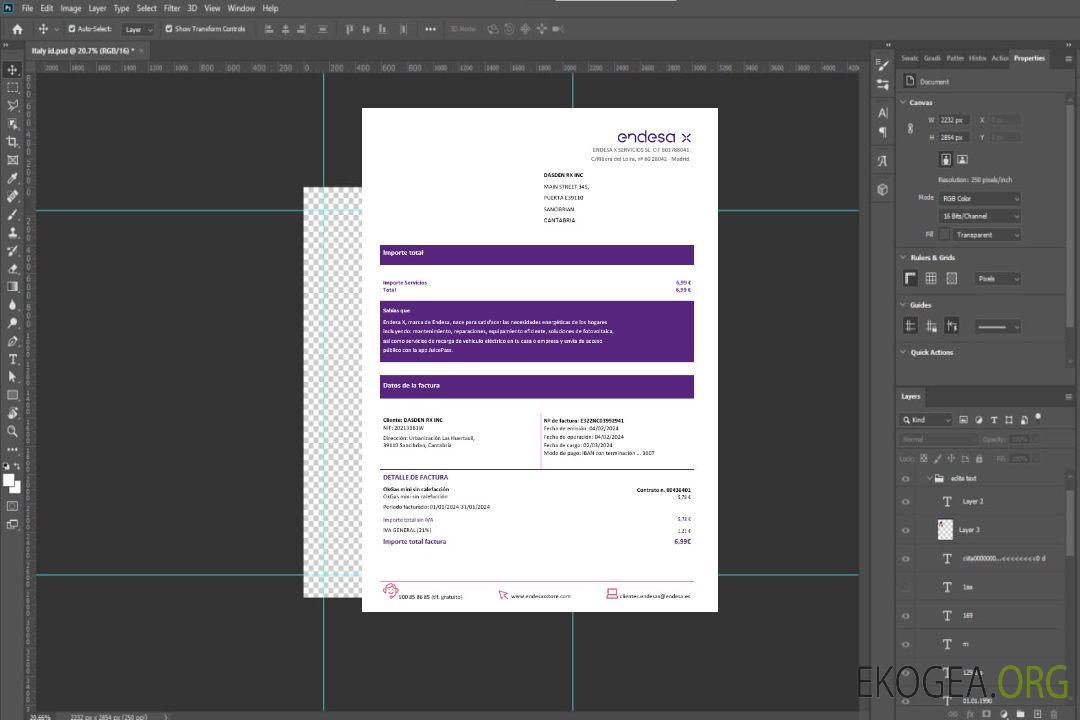Select the Horizontal Type tool
The width and height of the screenshot is (1080, 720).
pyautogui.click(x=12, y=359)
